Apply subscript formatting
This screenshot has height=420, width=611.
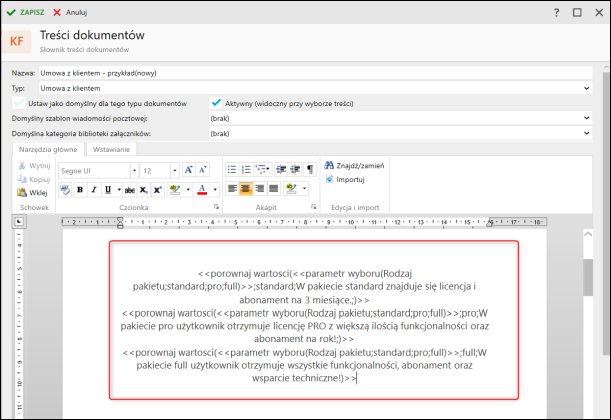(x=143, y=190)
